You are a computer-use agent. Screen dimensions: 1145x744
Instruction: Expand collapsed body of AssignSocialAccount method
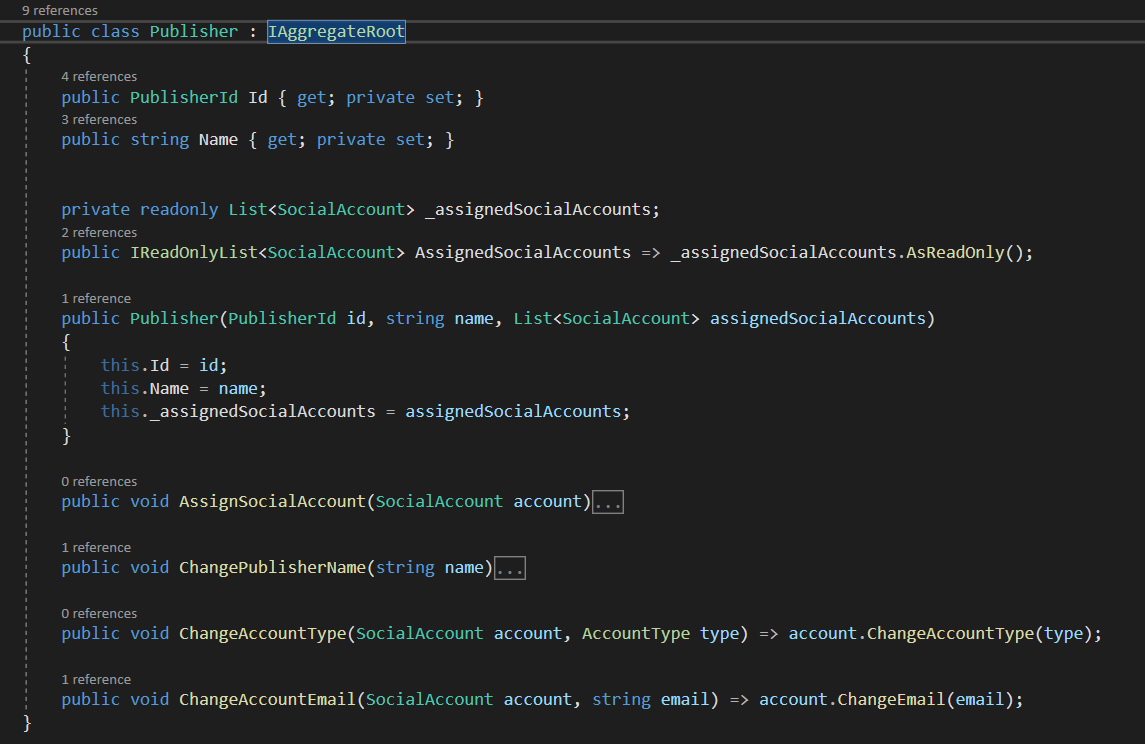[608, 502]
